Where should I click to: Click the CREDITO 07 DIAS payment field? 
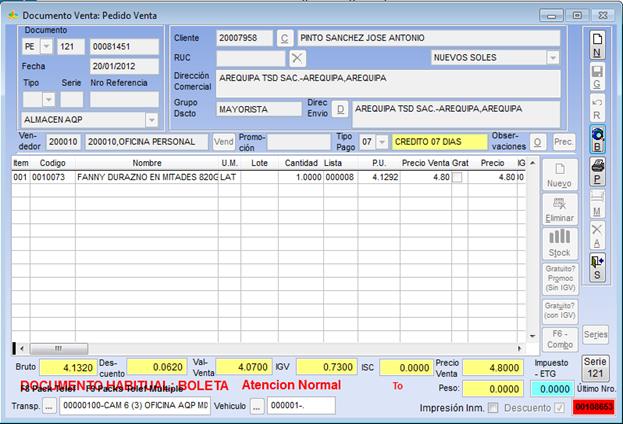click(x=440, y=142)
